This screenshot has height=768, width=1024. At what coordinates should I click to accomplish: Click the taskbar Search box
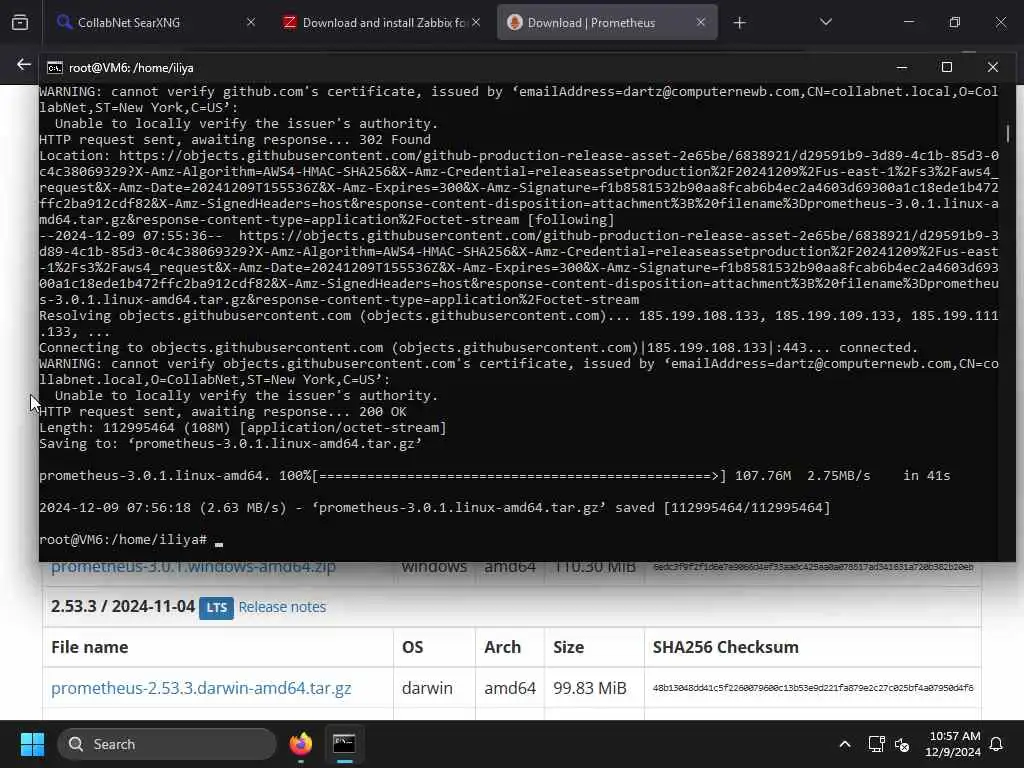pos(167,744)
